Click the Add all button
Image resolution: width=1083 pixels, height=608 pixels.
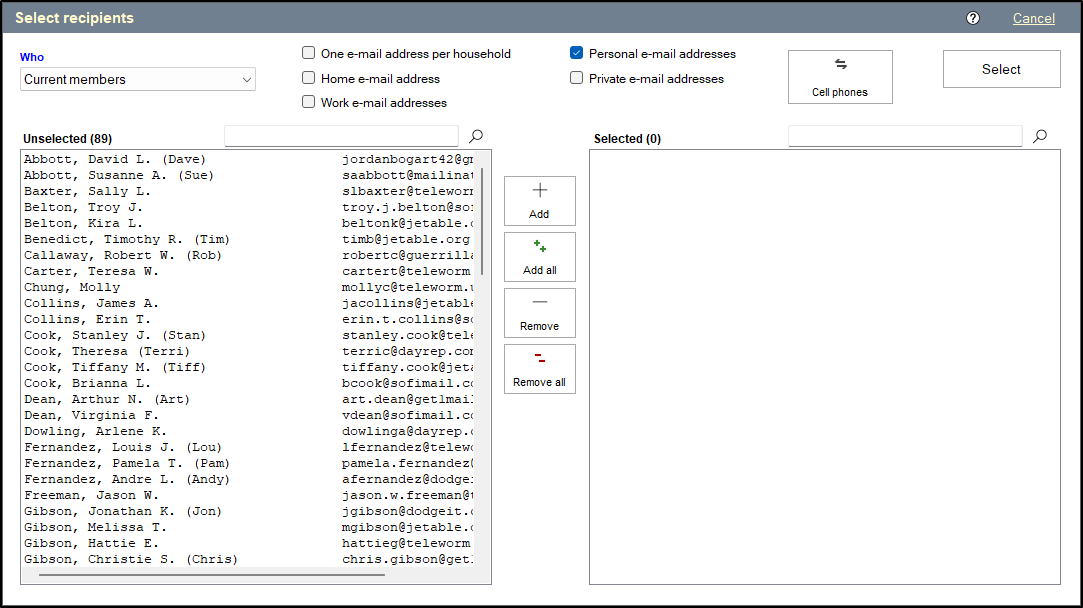540,257
